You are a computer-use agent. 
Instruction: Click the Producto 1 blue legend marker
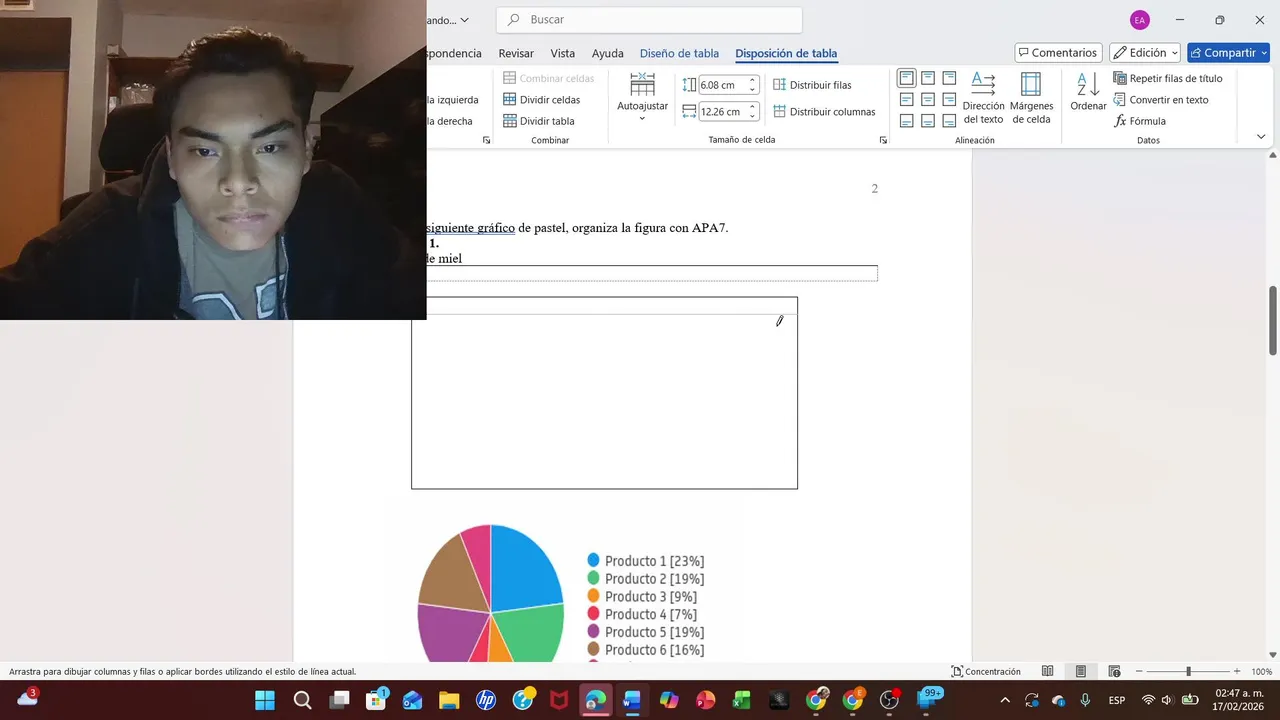coord(593,560)
